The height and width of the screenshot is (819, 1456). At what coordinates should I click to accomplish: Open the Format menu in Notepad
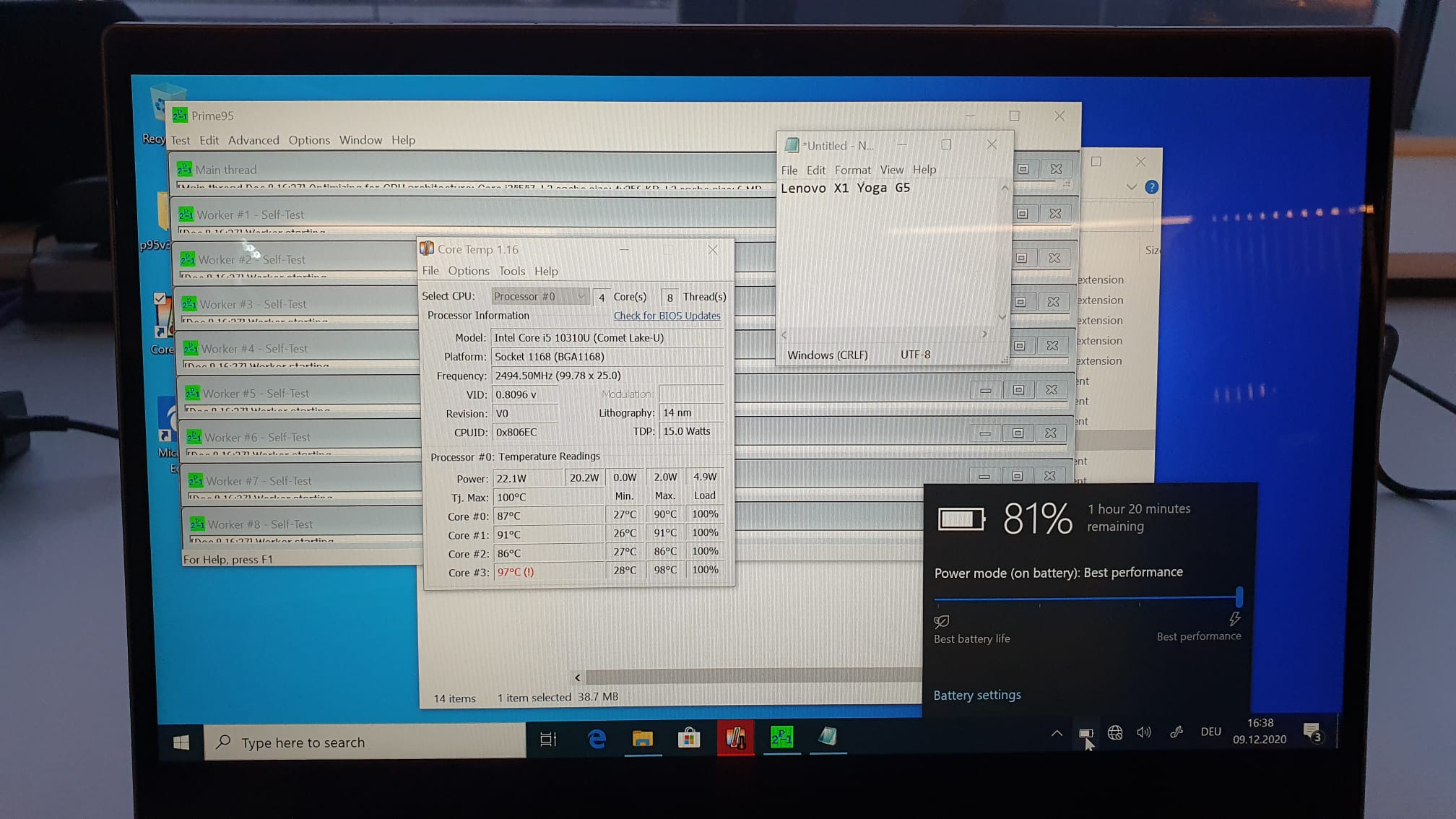[852, 170]
